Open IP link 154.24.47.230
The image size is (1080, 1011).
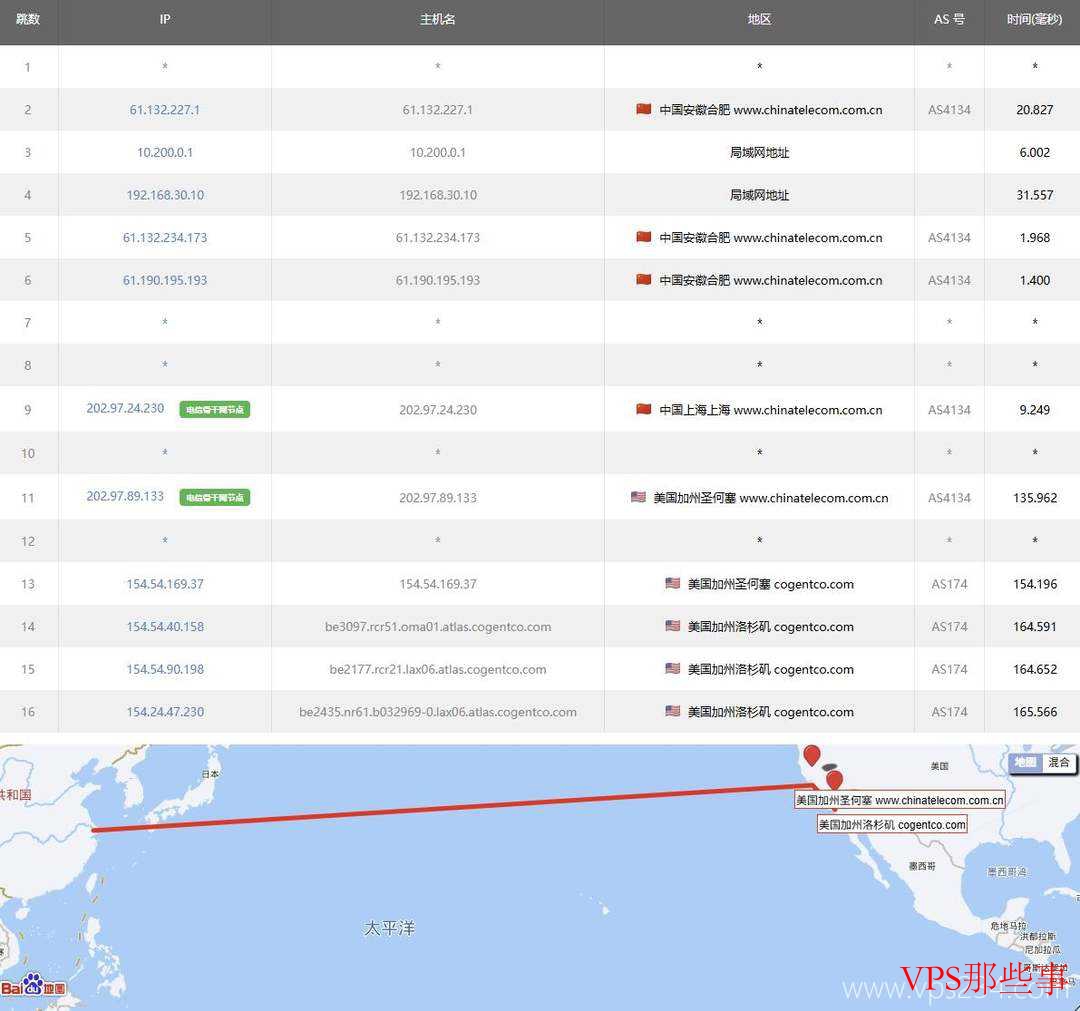point(165,712)
